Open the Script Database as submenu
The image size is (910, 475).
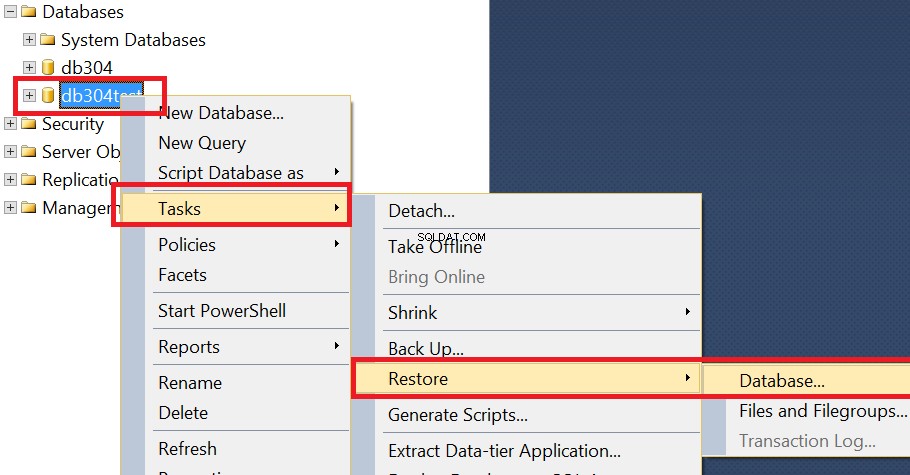[x=235, y=172]
